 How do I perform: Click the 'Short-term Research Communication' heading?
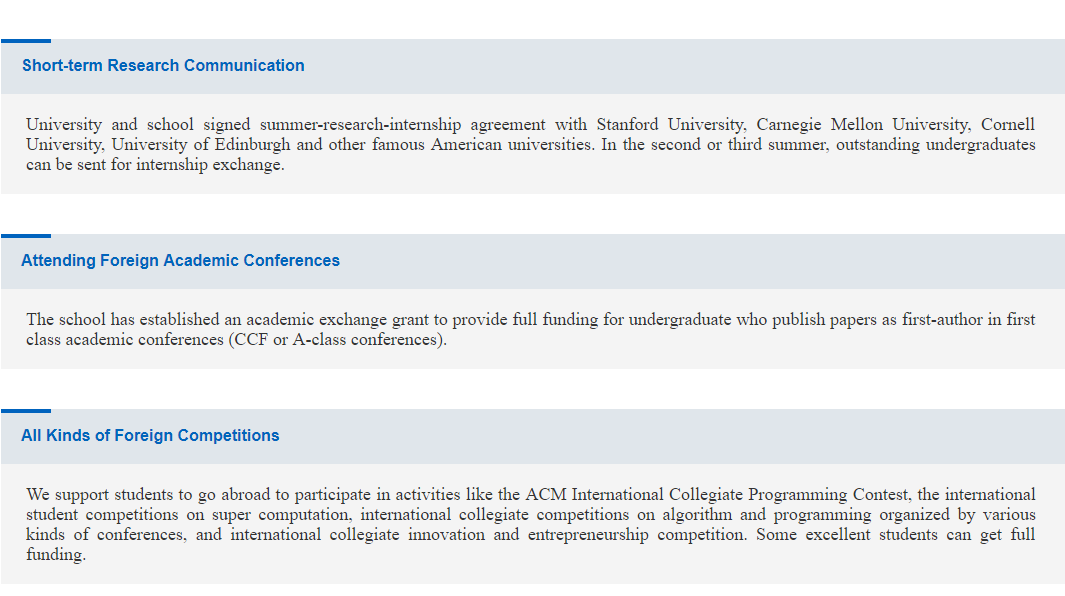click(163, 66)
